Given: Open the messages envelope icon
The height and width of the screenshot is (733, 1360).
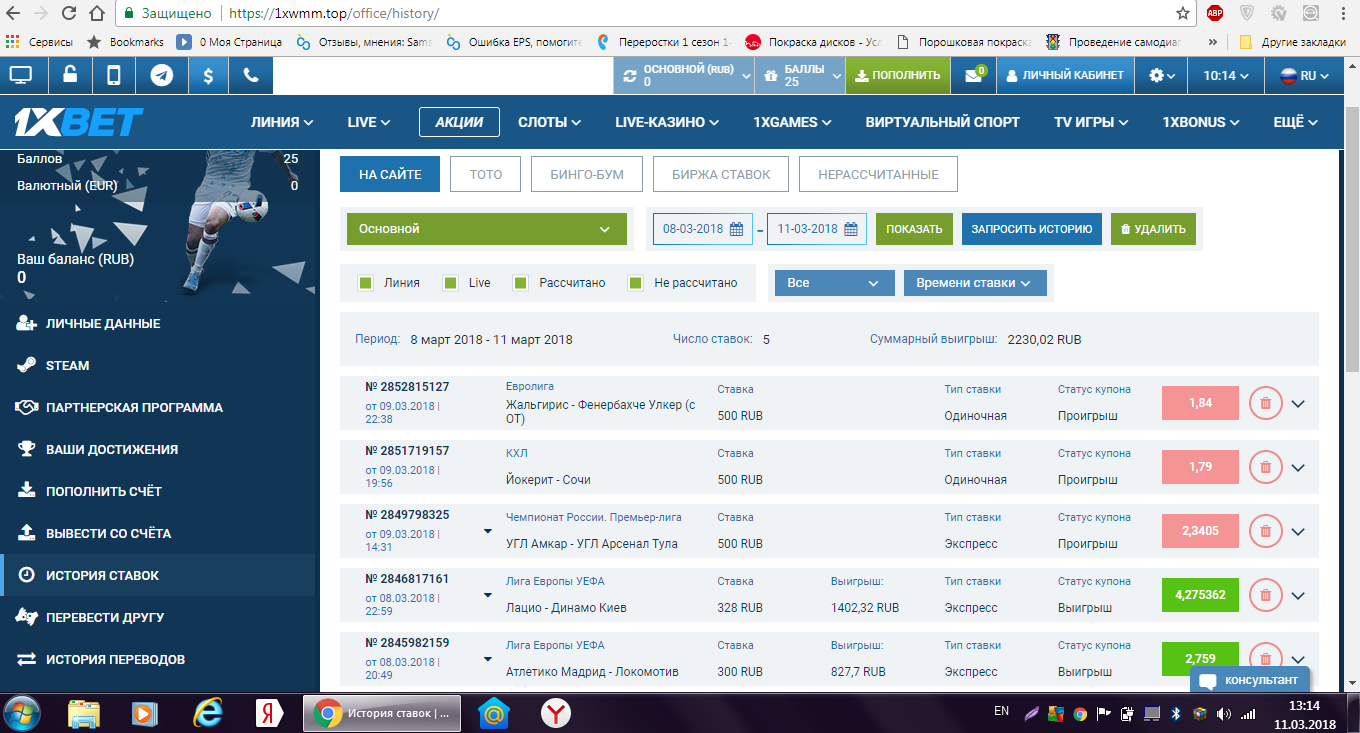Looking at the screenshot, I should tap(975, 75).
